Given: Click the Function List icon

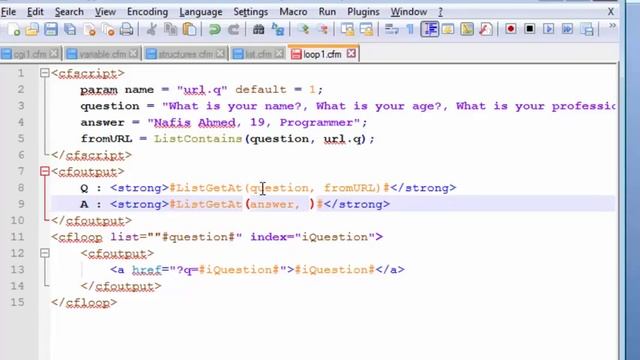Looking at the screenshot, I should [486, 29].
